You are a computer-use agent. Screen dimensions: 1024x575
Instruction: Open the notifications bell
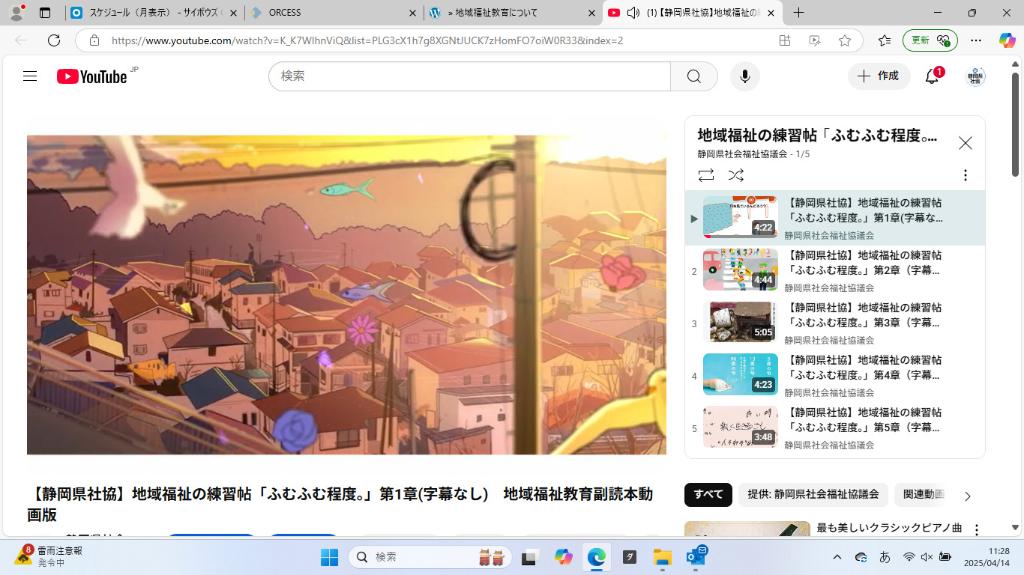[x=932, y=76]
